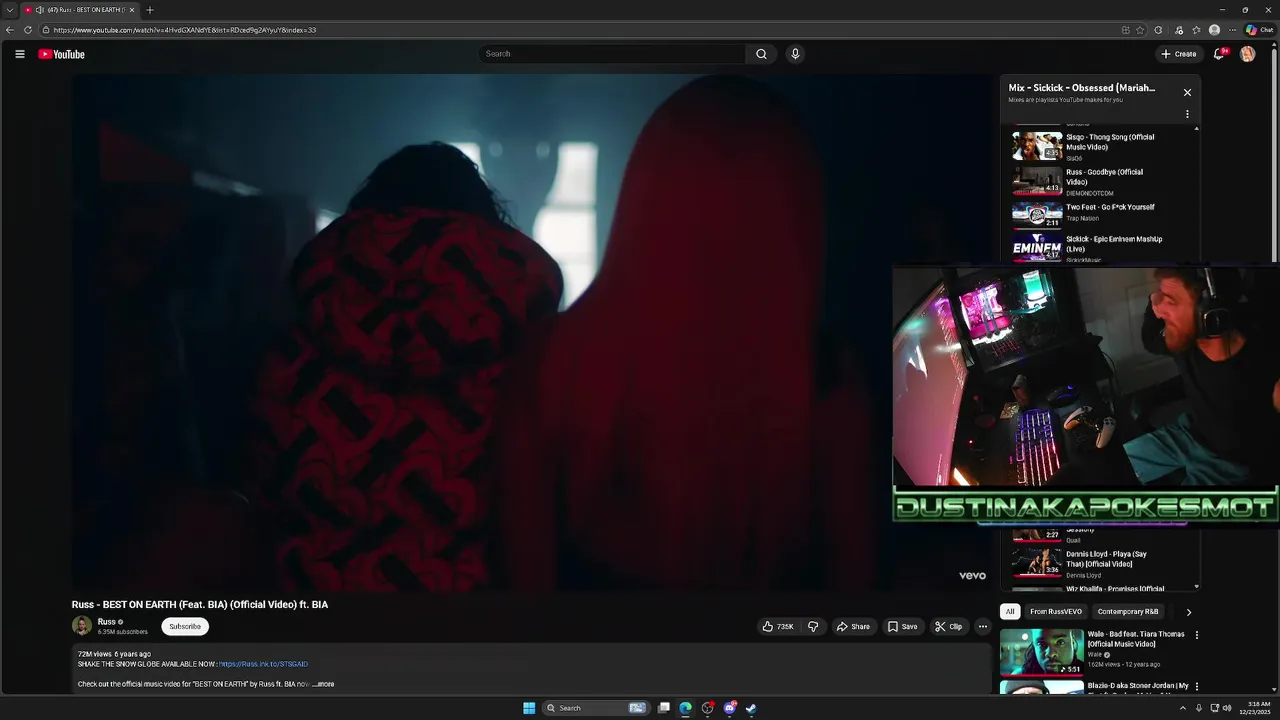Open YouTube notifications bell
Image resolution: width=1280 pixels, height=720 pixels.
pos(1219,54)
